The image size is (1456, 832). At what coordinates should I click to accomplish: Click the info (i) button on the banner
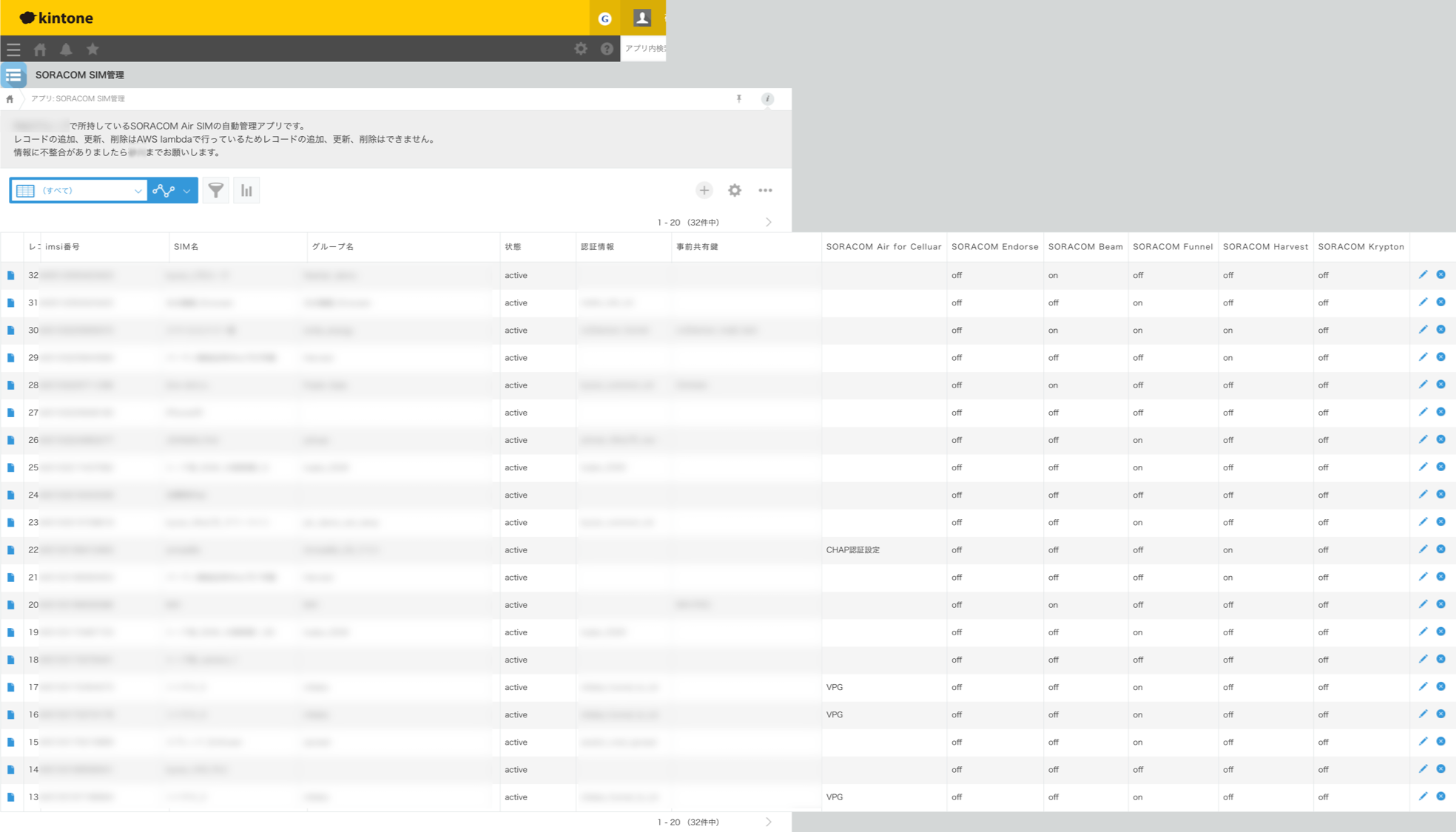coord(766,98)
